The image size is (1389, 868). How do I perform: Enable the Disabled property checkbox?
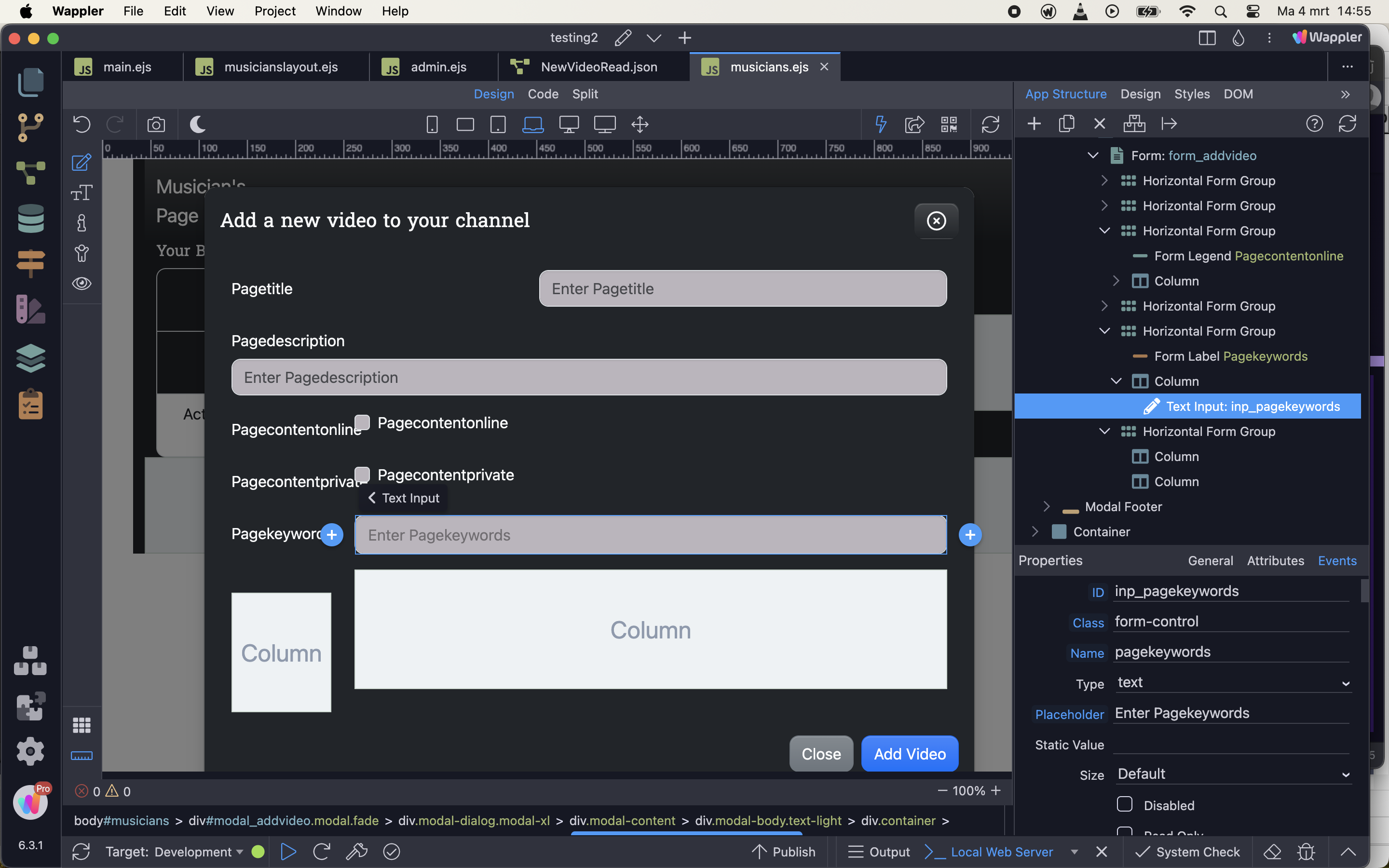[x=1124, y=804]
